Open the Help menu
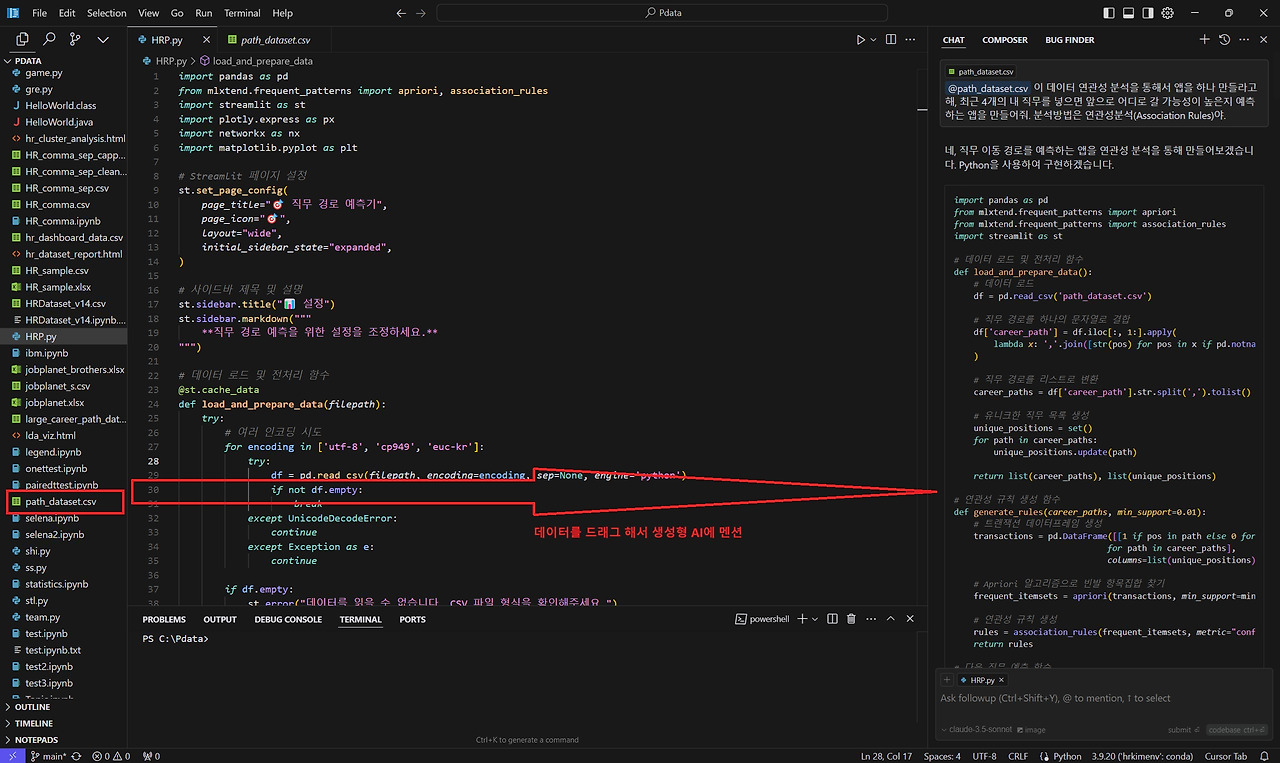 tap(283, 13)
